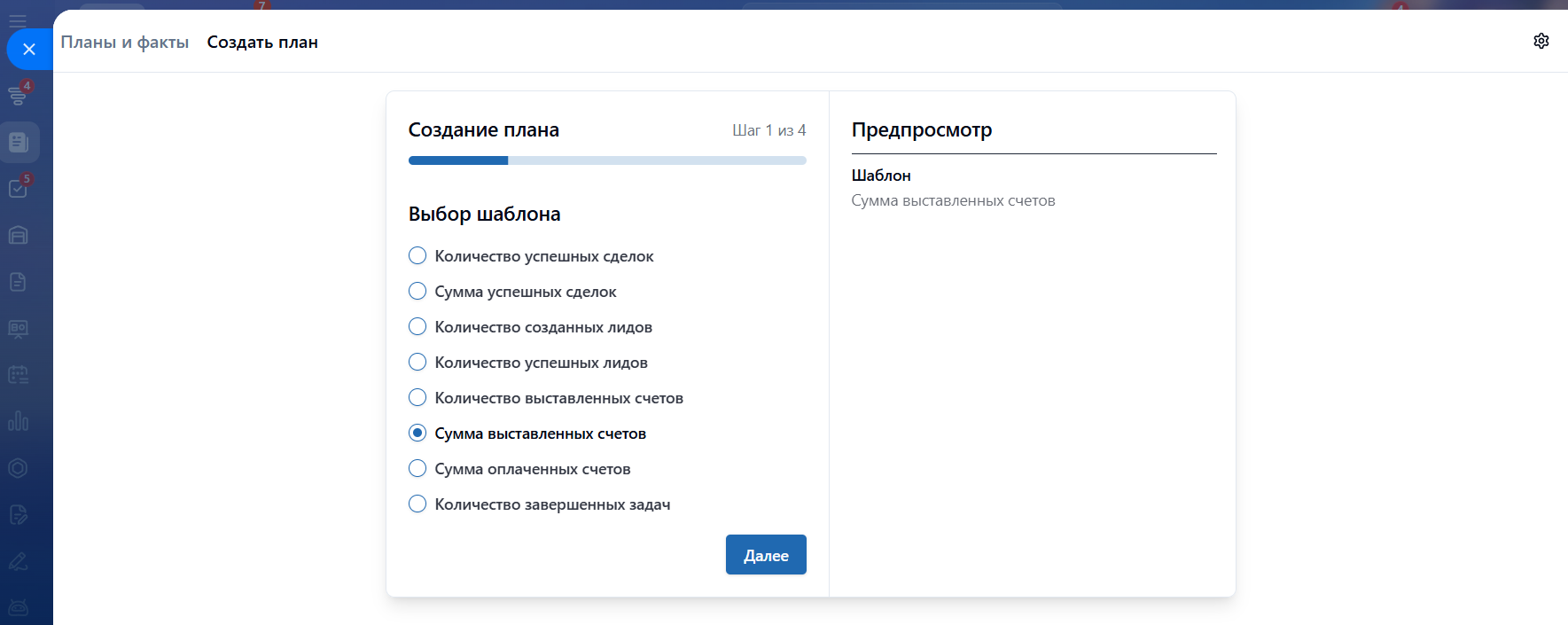
Task: Open the calendar icon in sidebar
Action: point(18,374)
